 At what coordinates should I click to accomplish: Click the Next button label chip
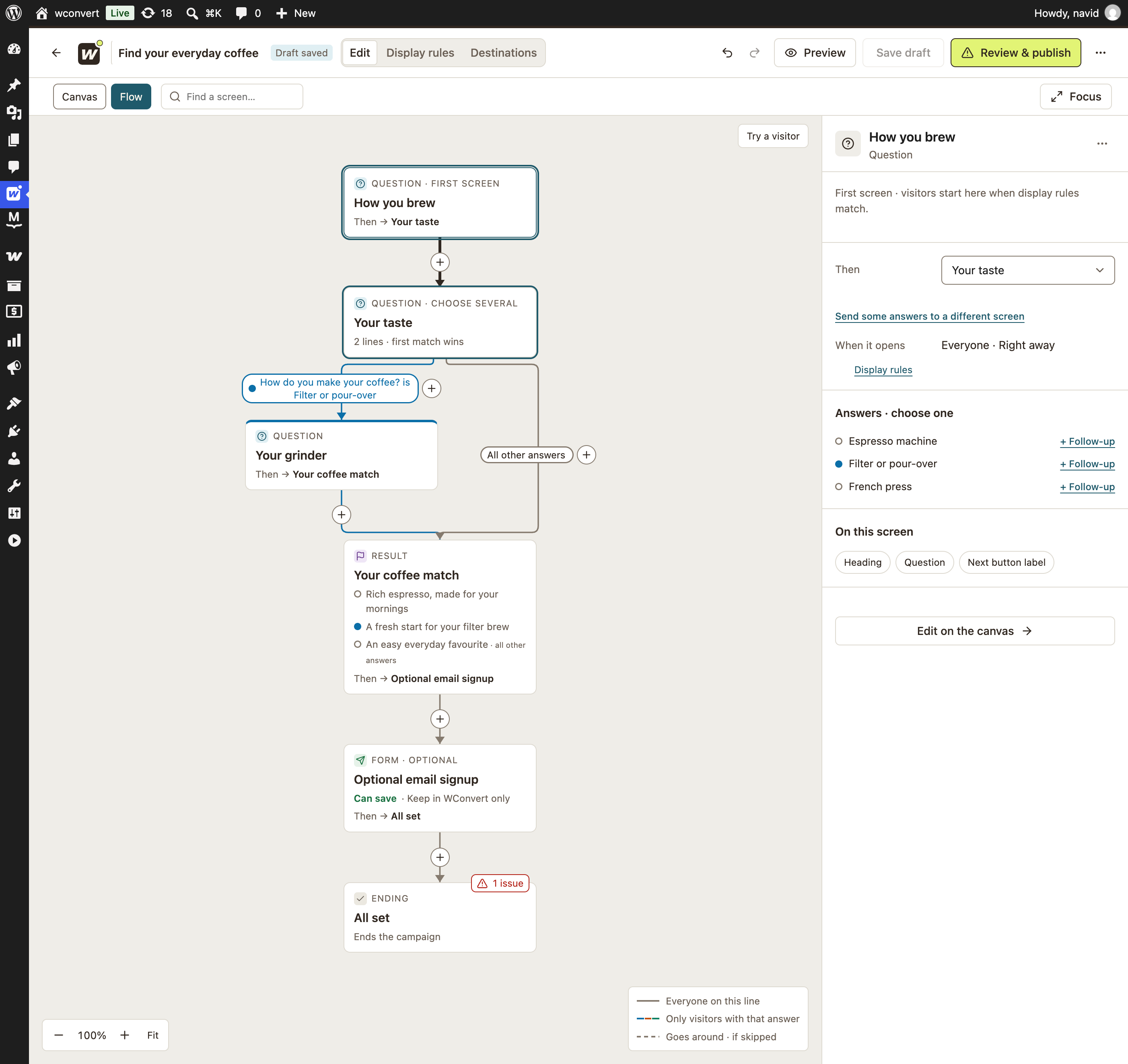click(x=1006, y=563)
